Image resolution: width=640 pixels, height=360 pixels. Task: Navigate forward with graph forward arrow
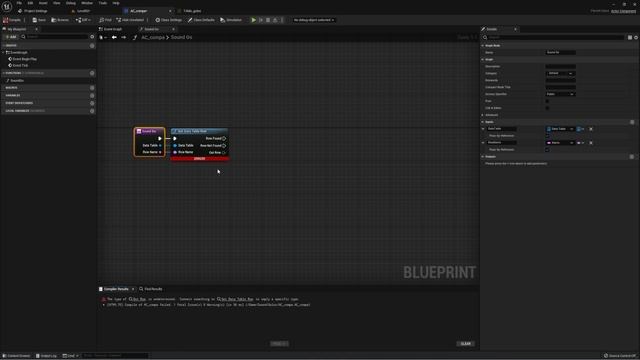123,37
